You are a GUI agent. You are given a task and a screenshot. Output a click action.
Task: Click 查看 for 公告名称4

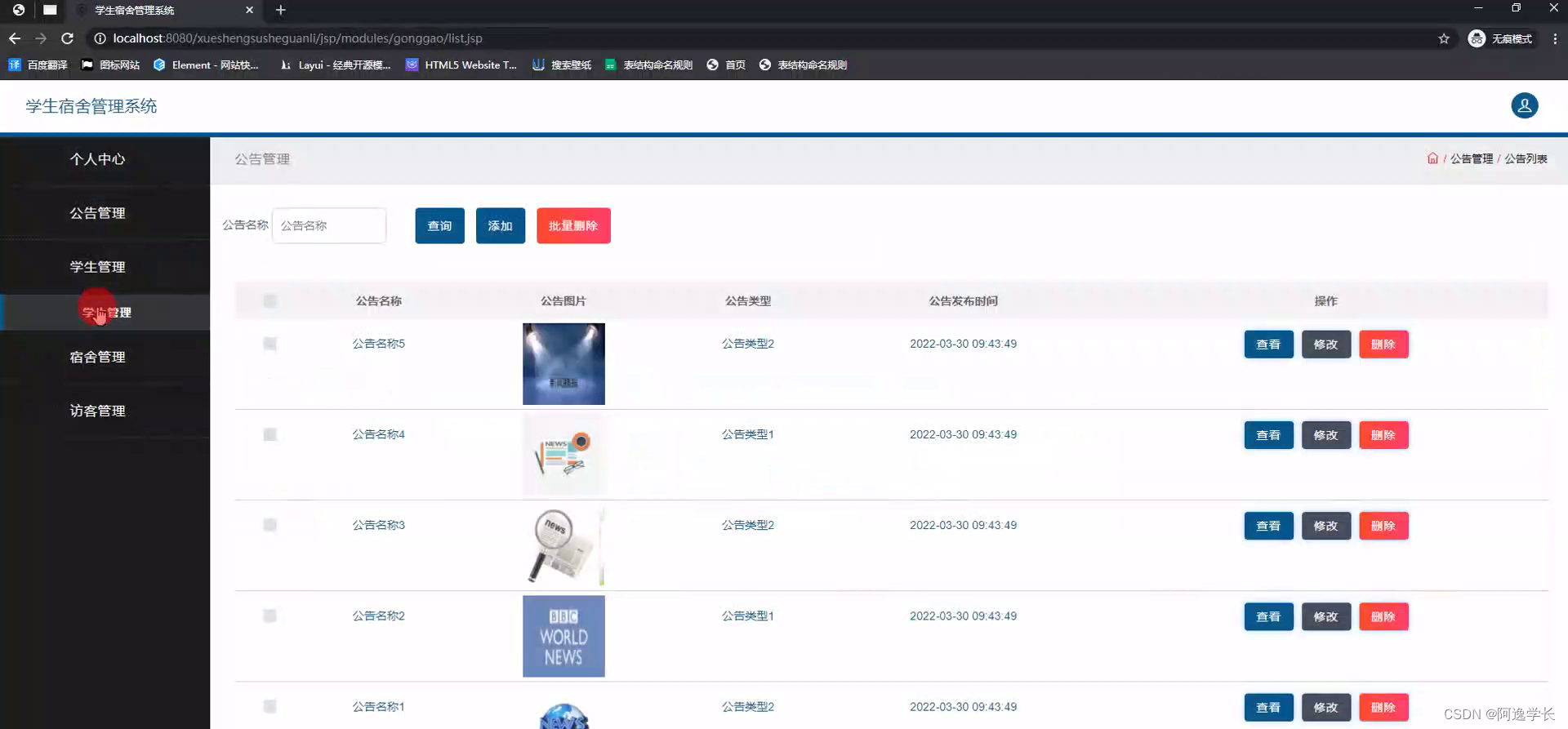pos(1268,435)
